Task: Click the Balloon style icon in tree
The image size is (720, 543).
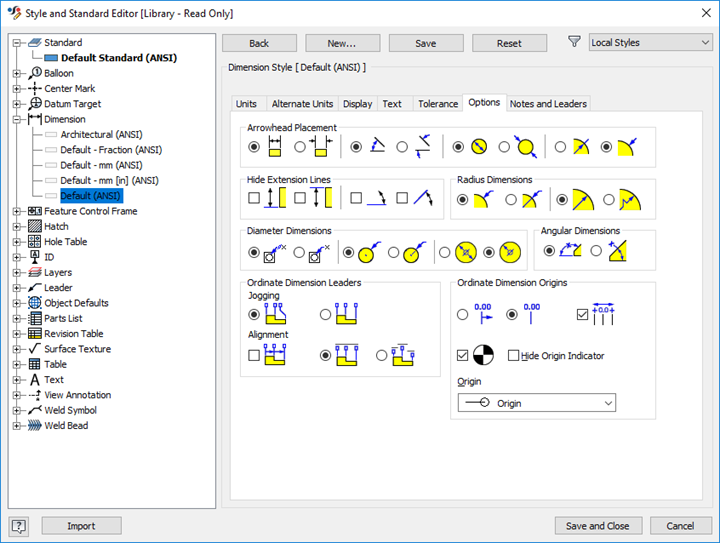Action: (35, 73)
